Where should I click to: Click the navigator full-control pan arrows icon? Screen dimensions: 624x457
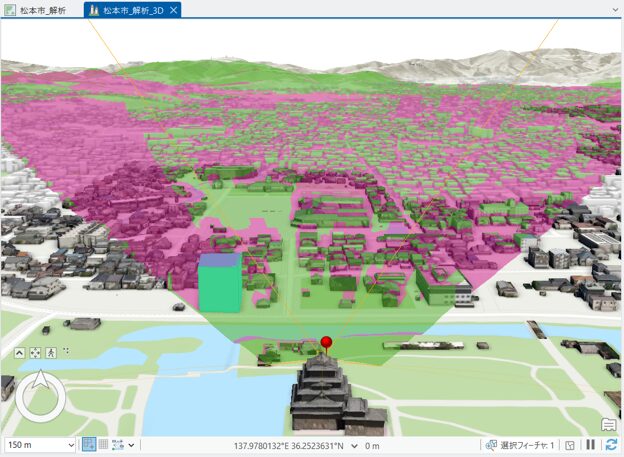tap(36, 353)
